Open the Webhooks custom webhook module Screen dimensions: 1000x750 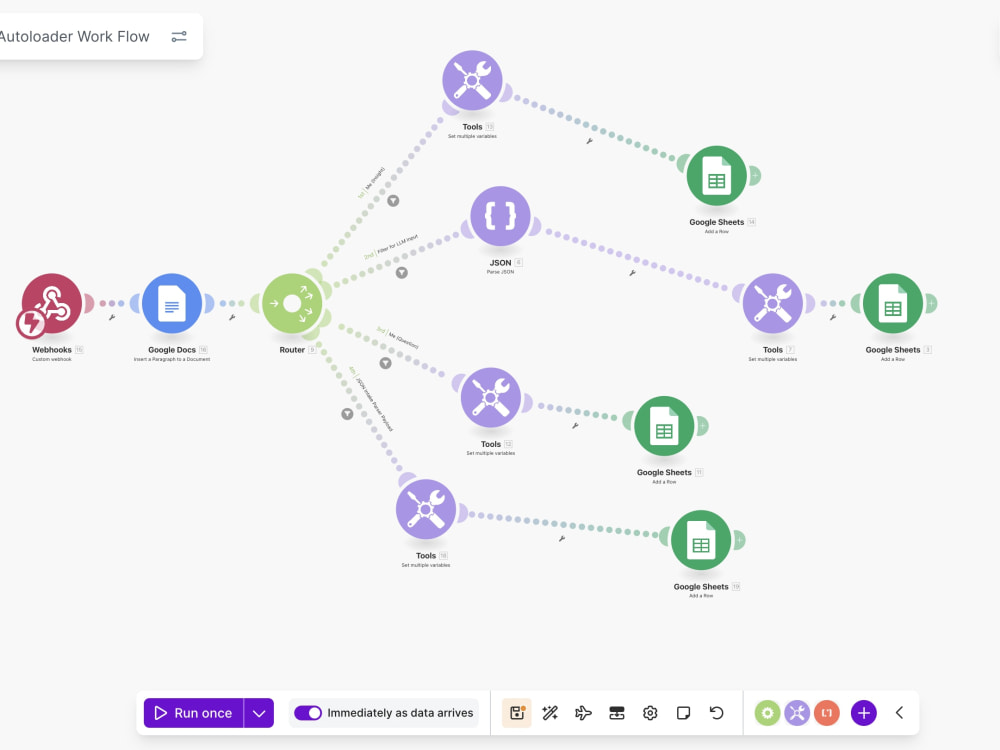tap(52, 303)
